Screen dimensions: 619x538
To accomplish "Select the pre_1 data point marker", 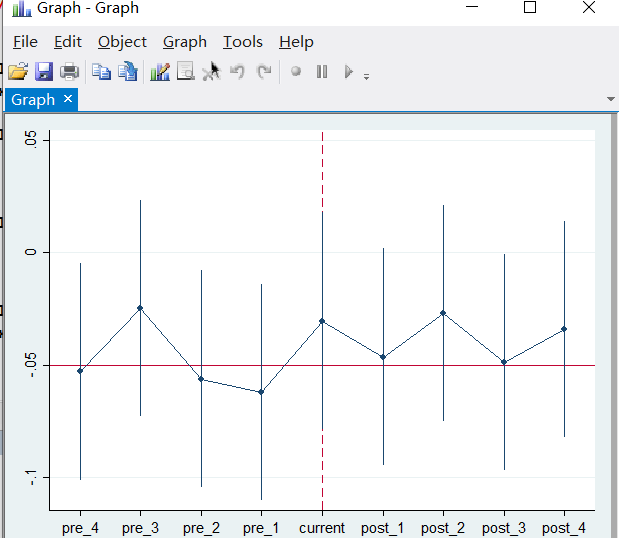I will pos(261,392).
